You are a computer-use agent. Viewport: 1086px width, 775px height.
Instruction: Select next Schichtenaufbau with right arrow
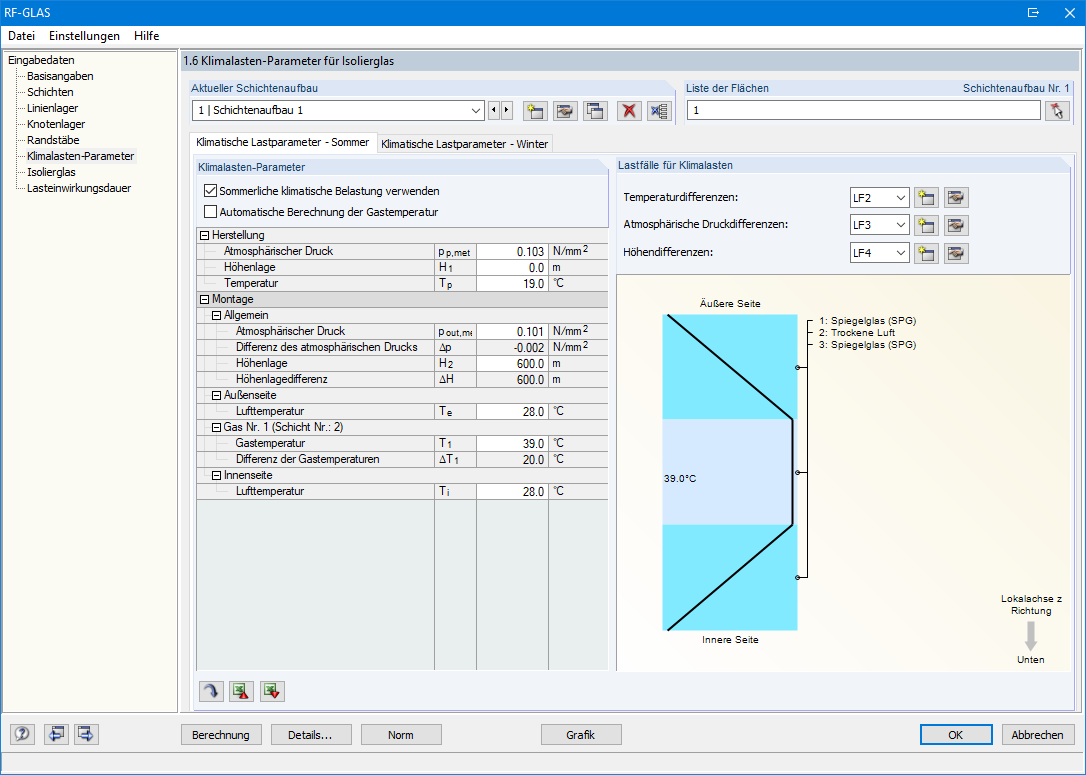coord(507,110)
